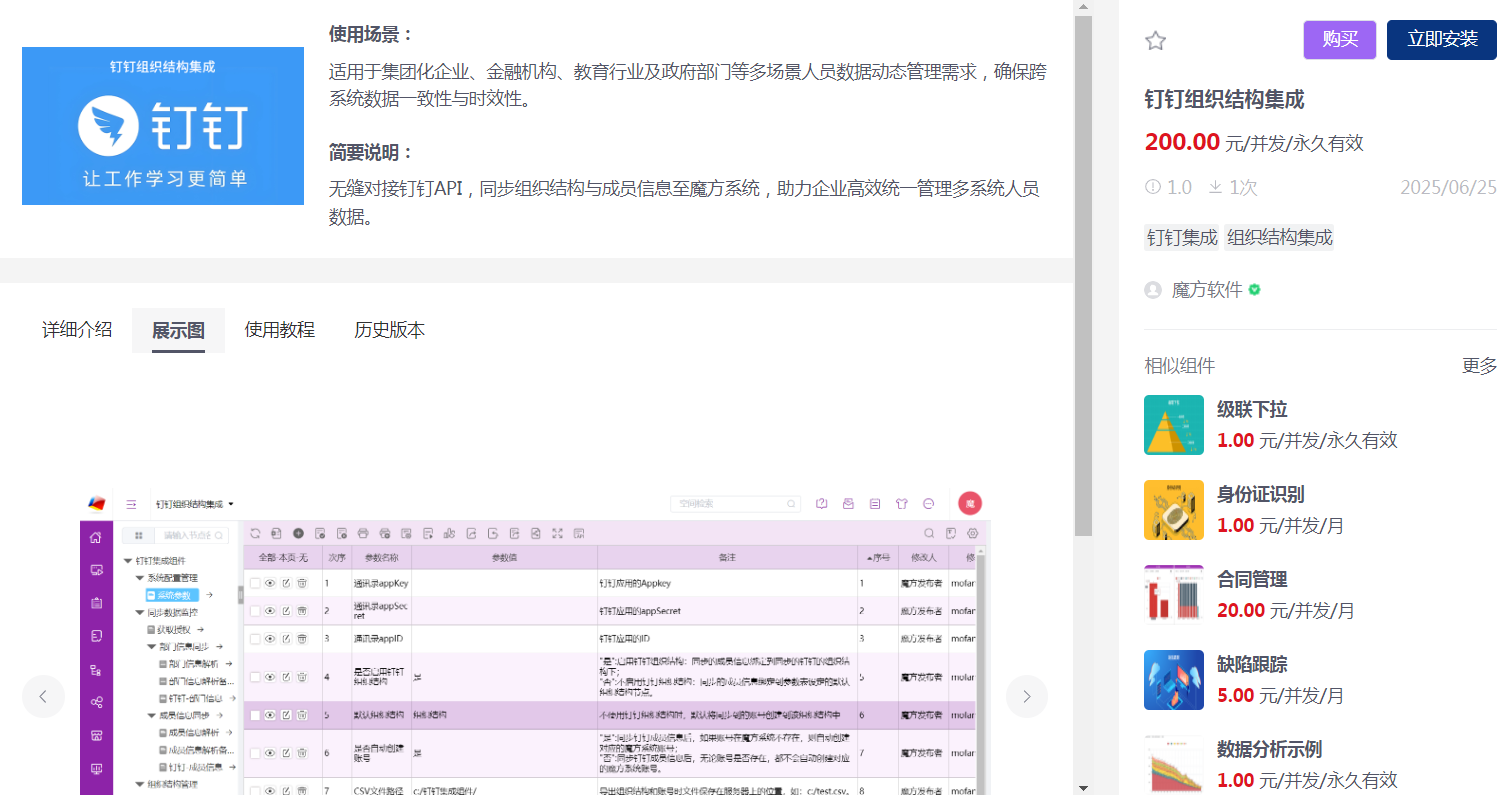View the 历史版本 tab
Image resolution: width=1511 pixels, height=795 pixels.
390,330
